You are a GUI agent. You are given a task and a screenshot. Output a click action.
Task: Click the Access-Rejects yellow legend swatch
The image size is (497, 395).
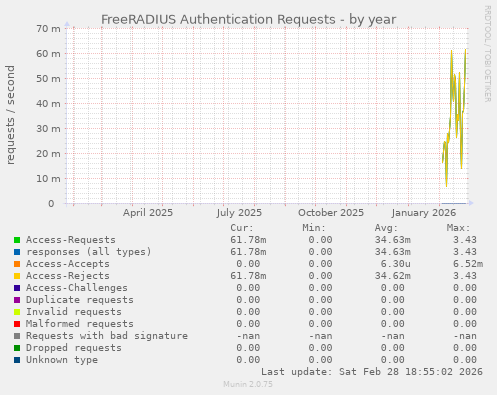(17, 276)
